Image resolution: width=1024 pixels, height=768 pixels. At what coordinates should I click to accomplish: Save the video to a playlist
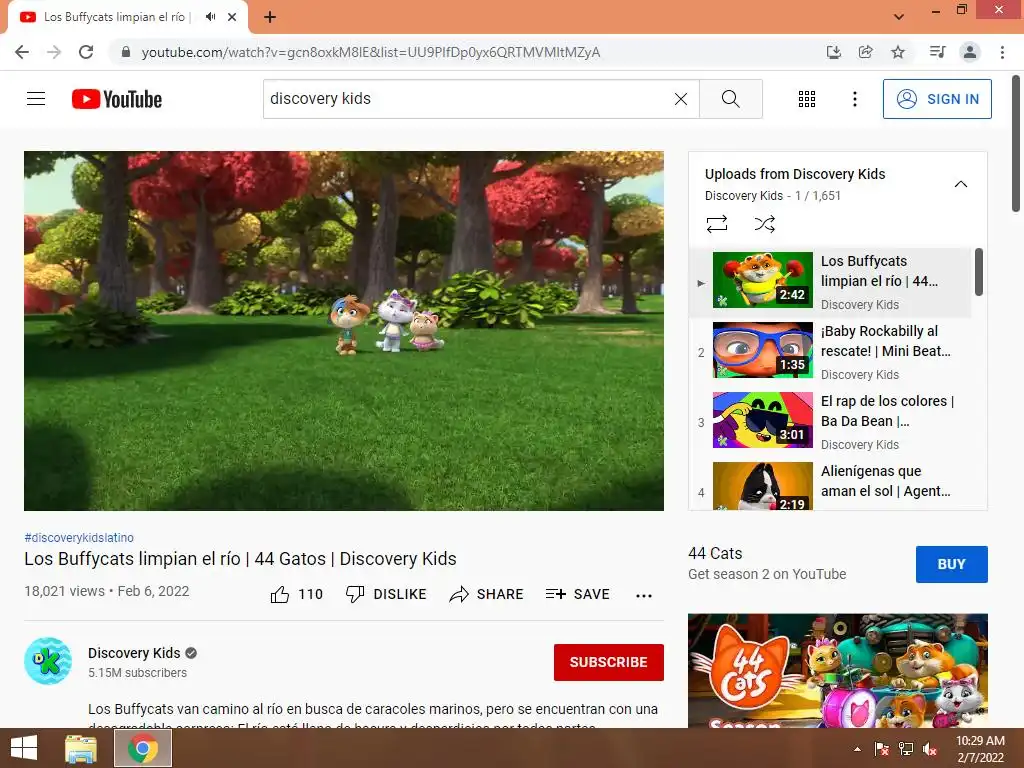coord(578,594)
